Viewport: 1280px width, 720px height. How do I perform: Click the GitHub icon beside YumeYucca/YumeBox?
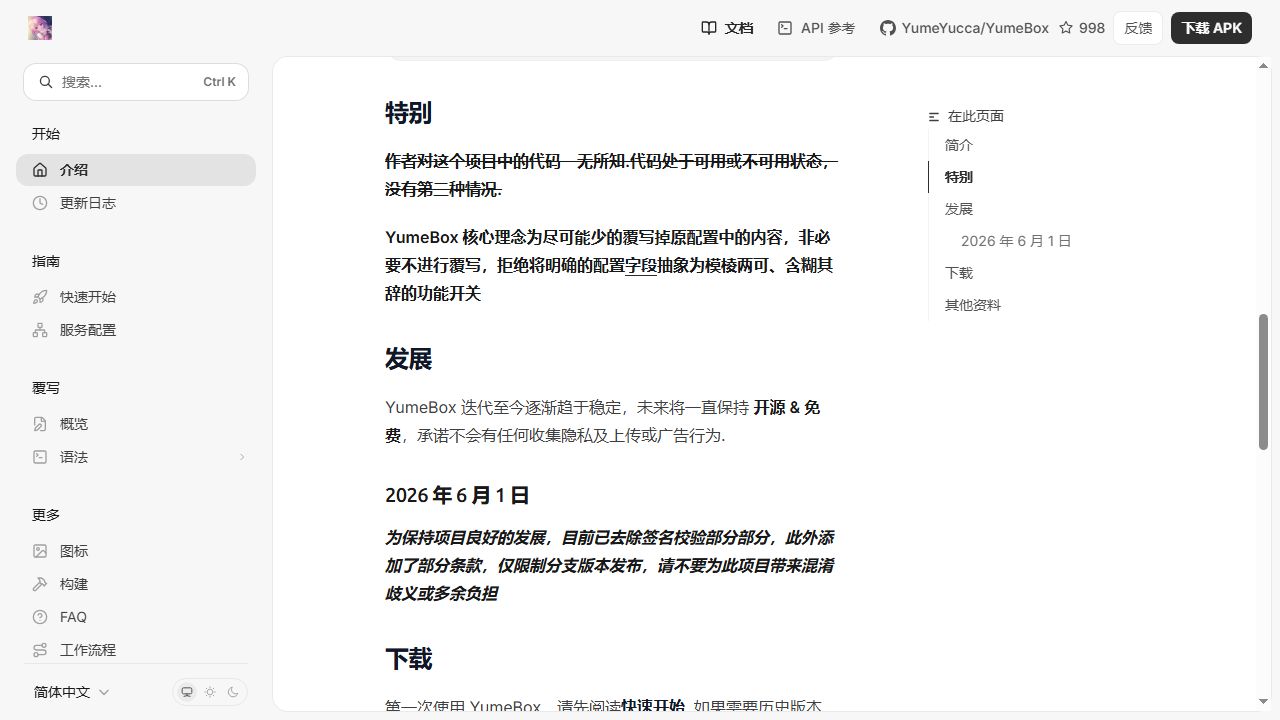[x=887, y=28]
